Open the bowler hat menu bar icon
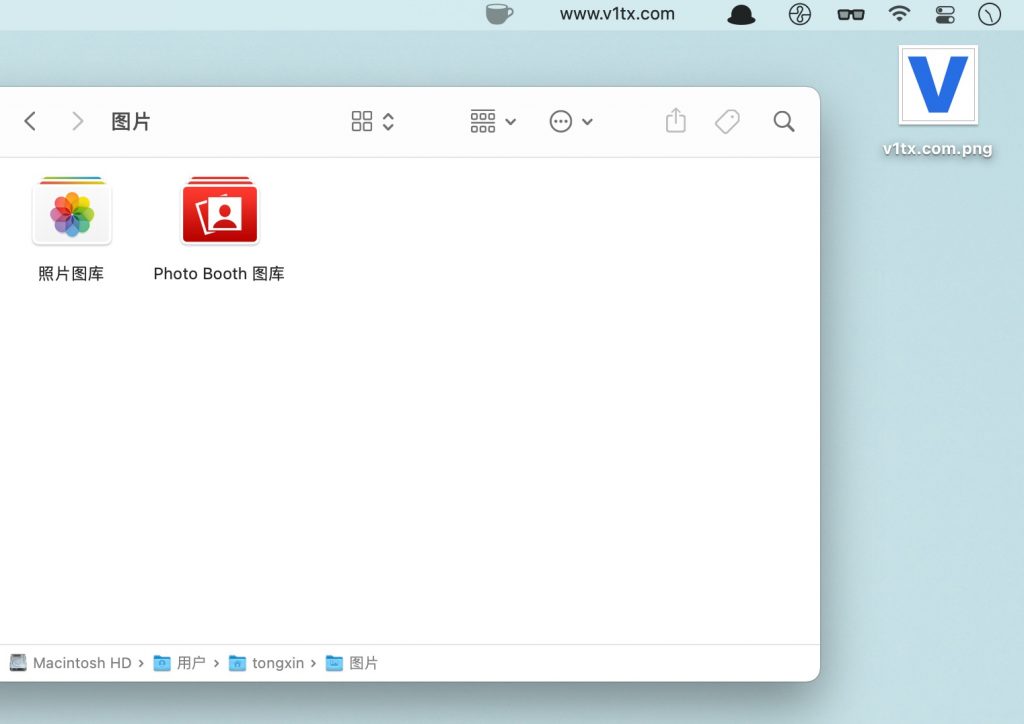This screenshot has height=724, width=1024. [741, 14]
